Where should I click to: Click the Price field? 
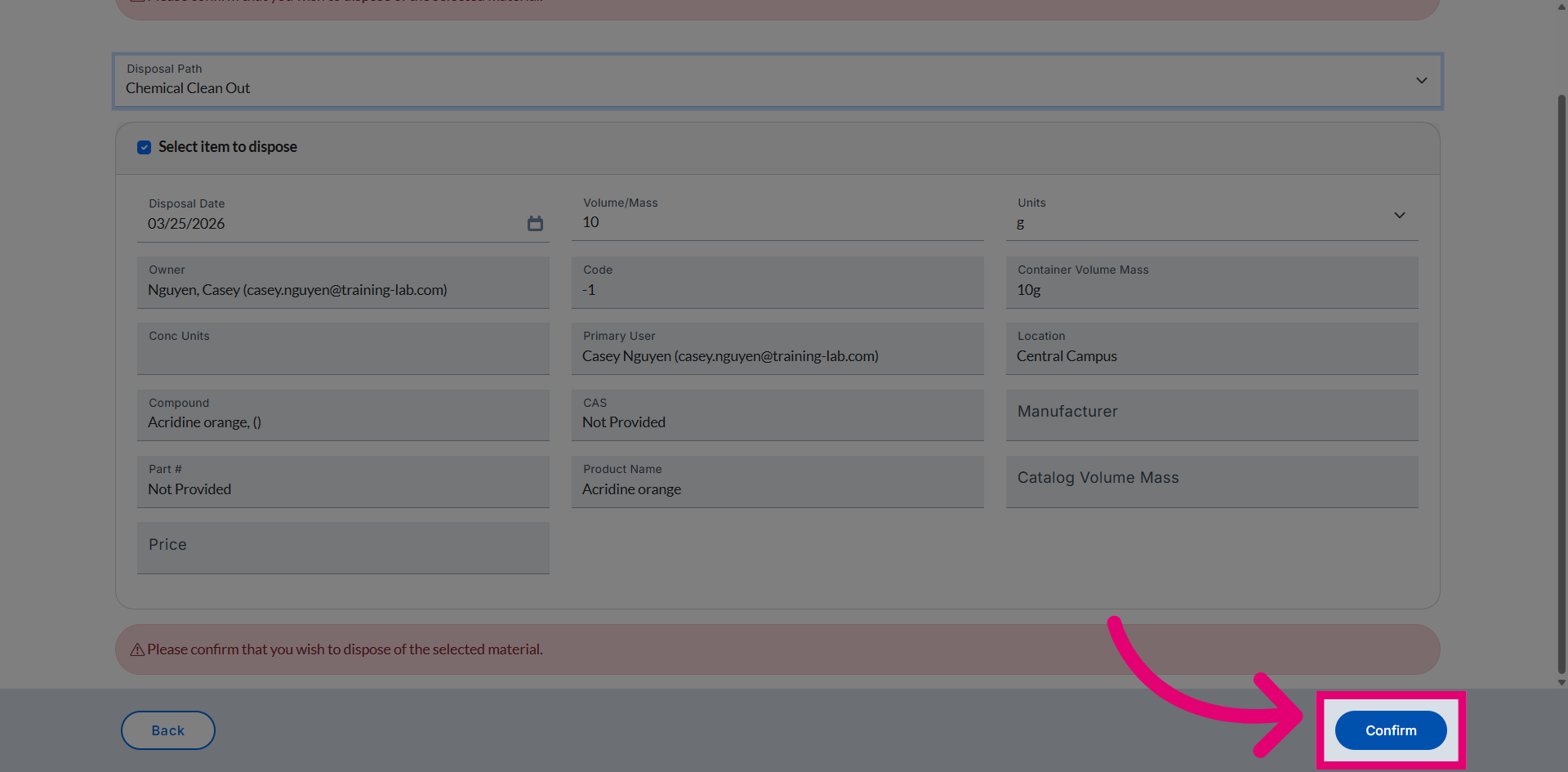[343, 548]
